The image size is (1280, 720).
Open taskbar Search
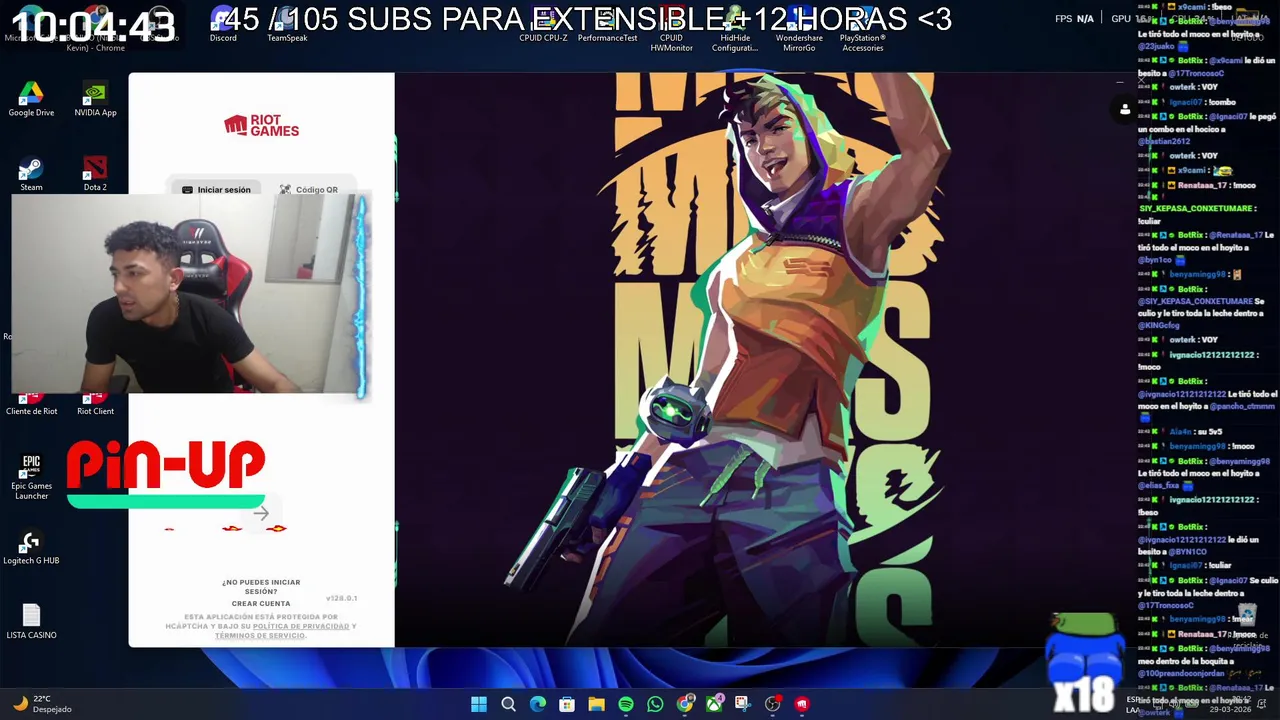coord(508,704)
